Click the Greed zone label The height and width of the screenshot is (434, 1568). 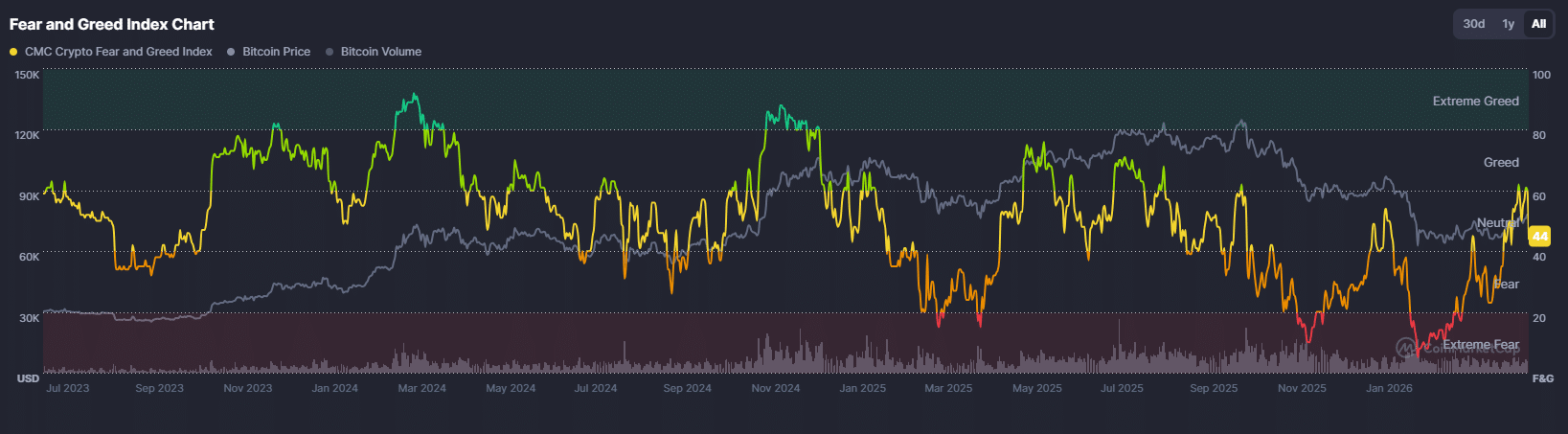(x=1500, y=162)
